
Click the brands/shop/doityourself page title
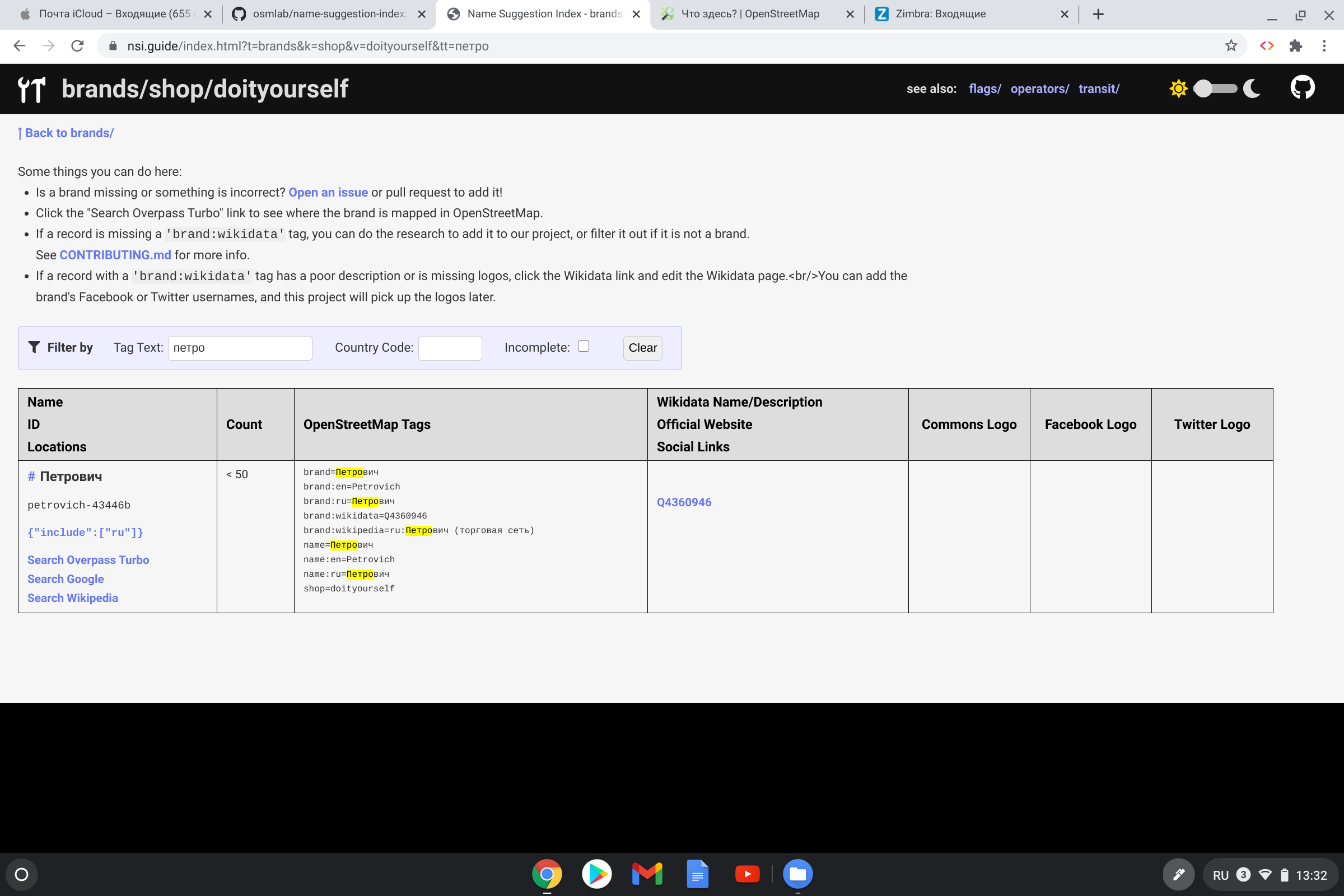click(x=204, y=88)
